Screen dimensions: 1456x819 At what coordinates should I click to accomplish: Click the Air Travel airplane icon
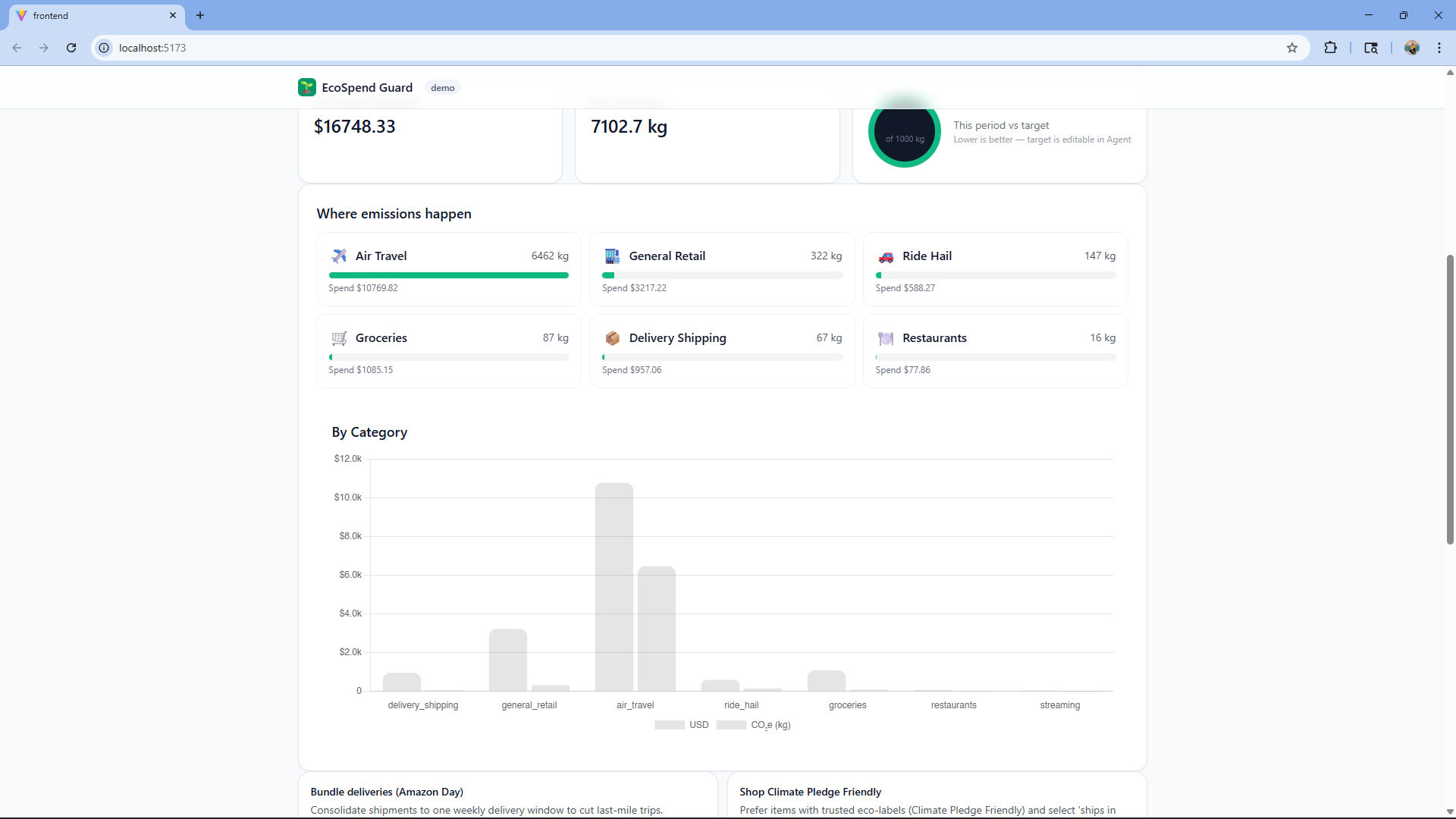[x=339, y=256]
